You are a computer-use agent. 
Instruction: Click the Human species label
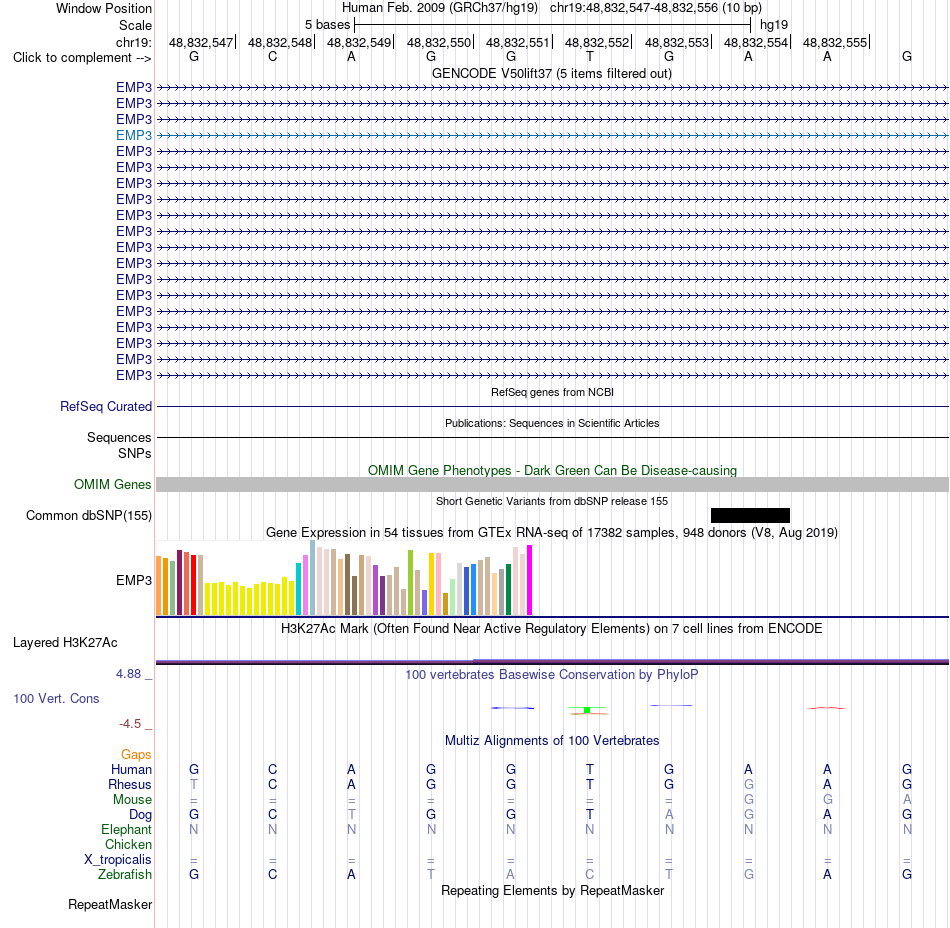(131, 769)
